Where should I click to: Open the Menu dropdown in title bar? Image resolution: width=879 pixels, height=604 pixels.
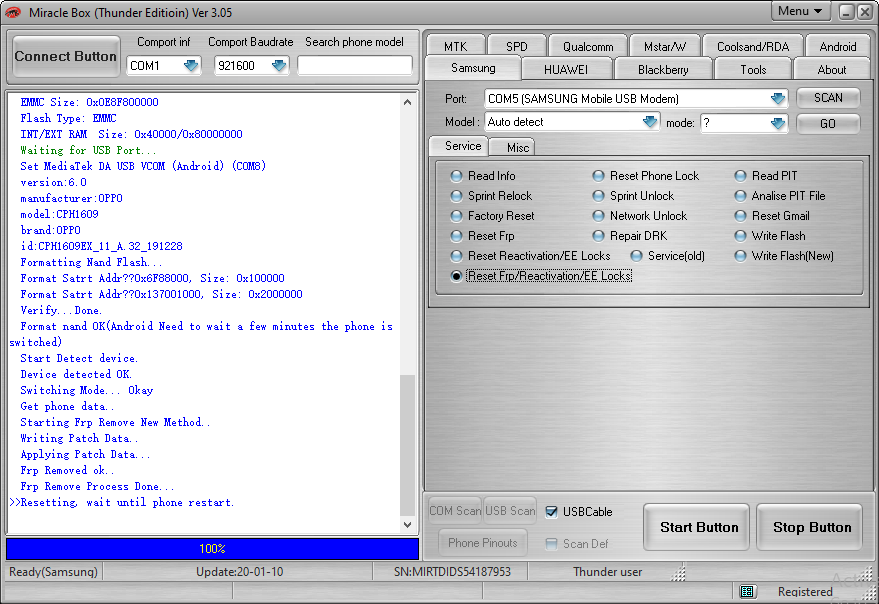pos(800,11)
